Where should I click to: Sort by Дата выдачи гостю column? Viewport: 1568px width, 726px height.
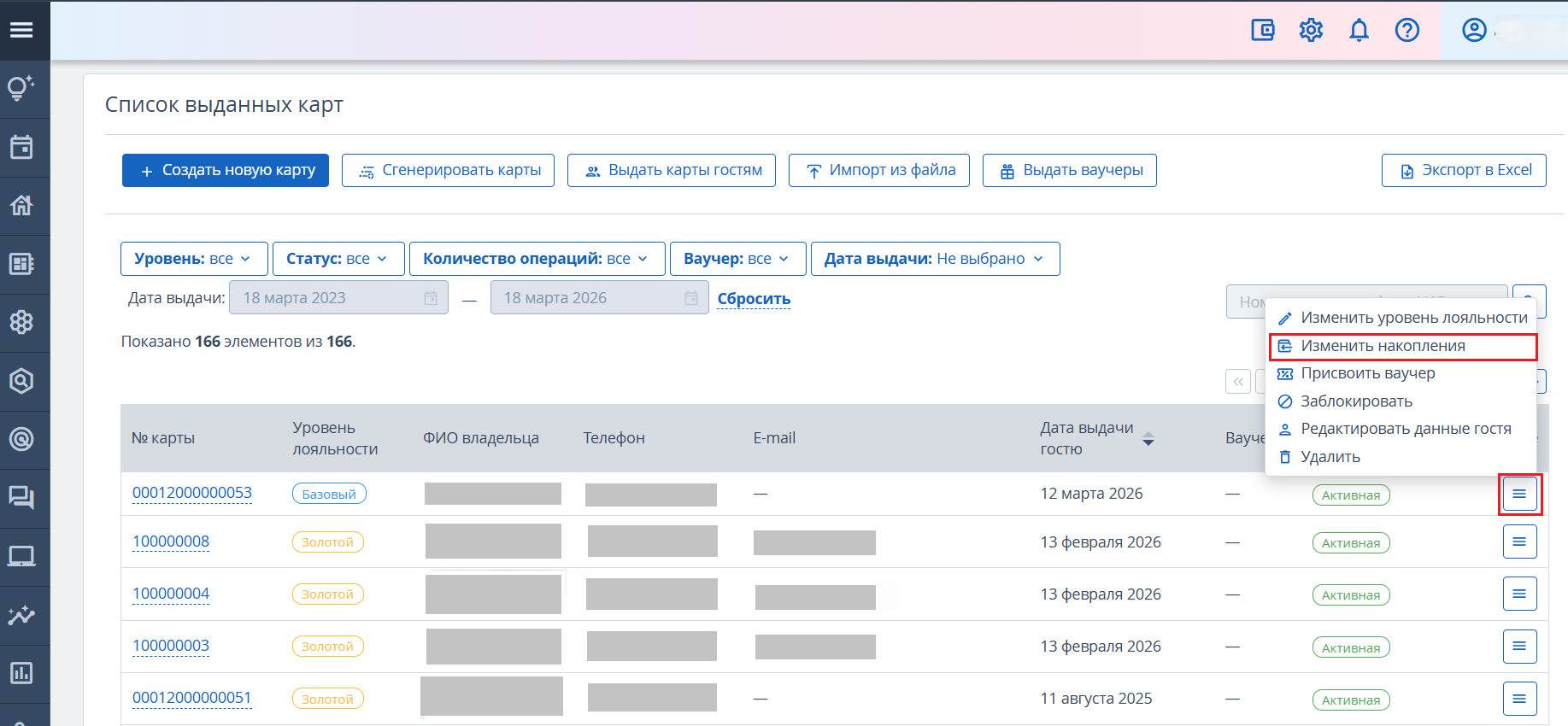[x=1148, y=438]
